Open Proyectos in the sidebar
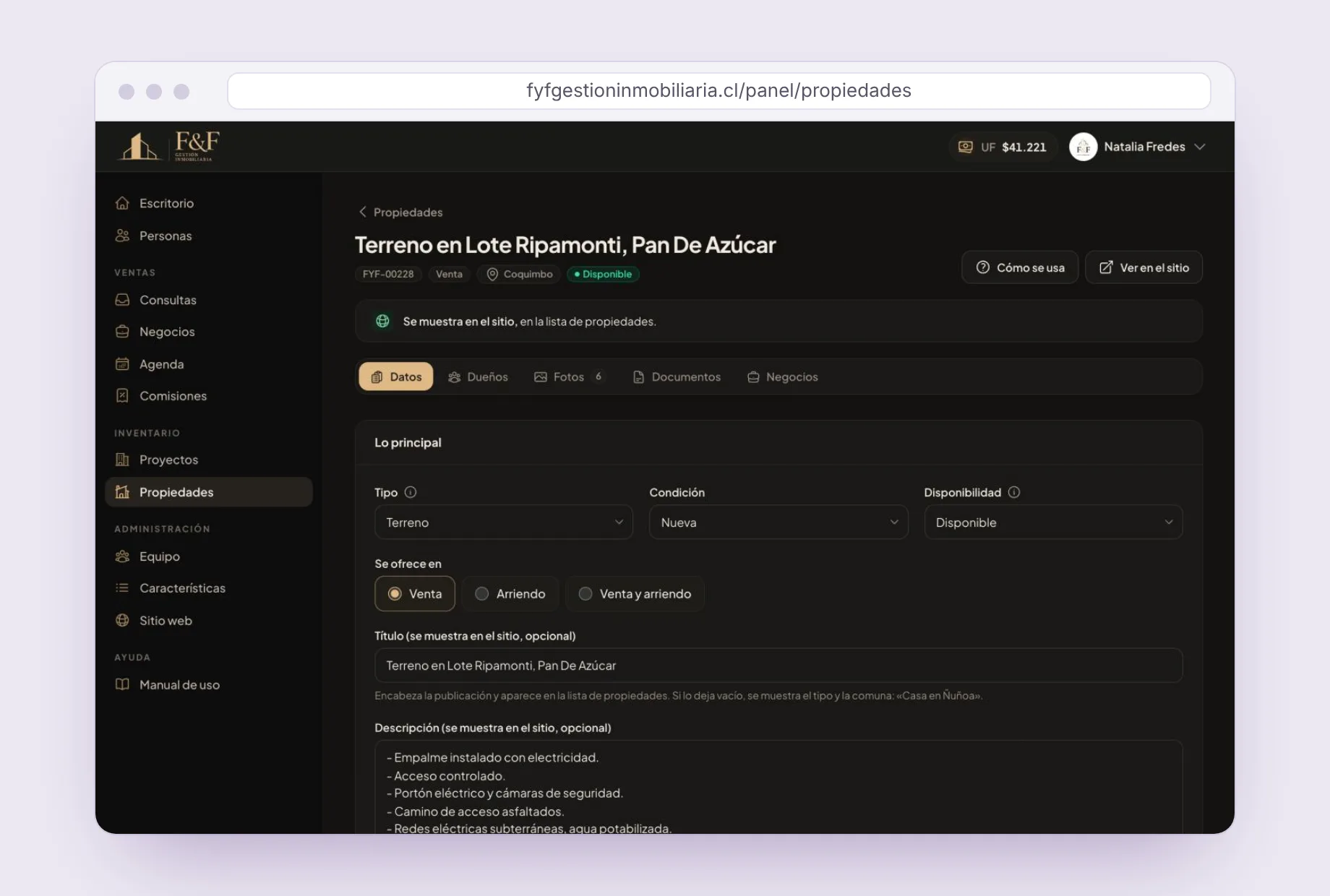1330x896 pixels. (209, 460)
